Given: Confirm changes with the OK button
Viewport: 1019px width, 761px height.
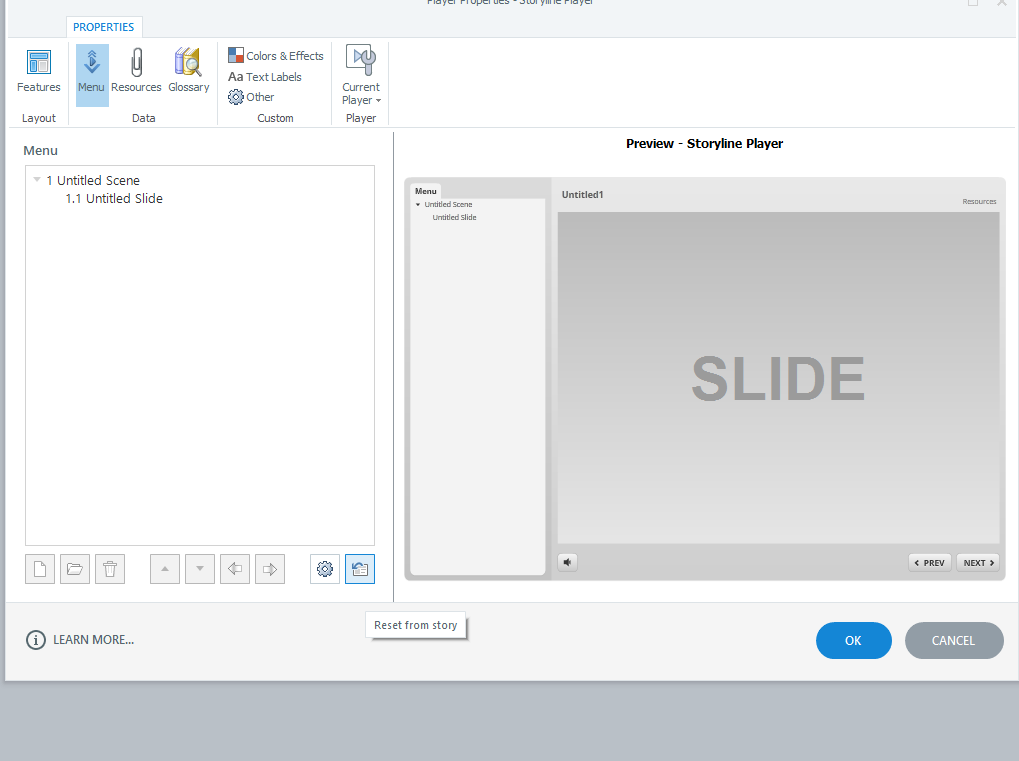Looking at the screenshot, I should (853, 640).
